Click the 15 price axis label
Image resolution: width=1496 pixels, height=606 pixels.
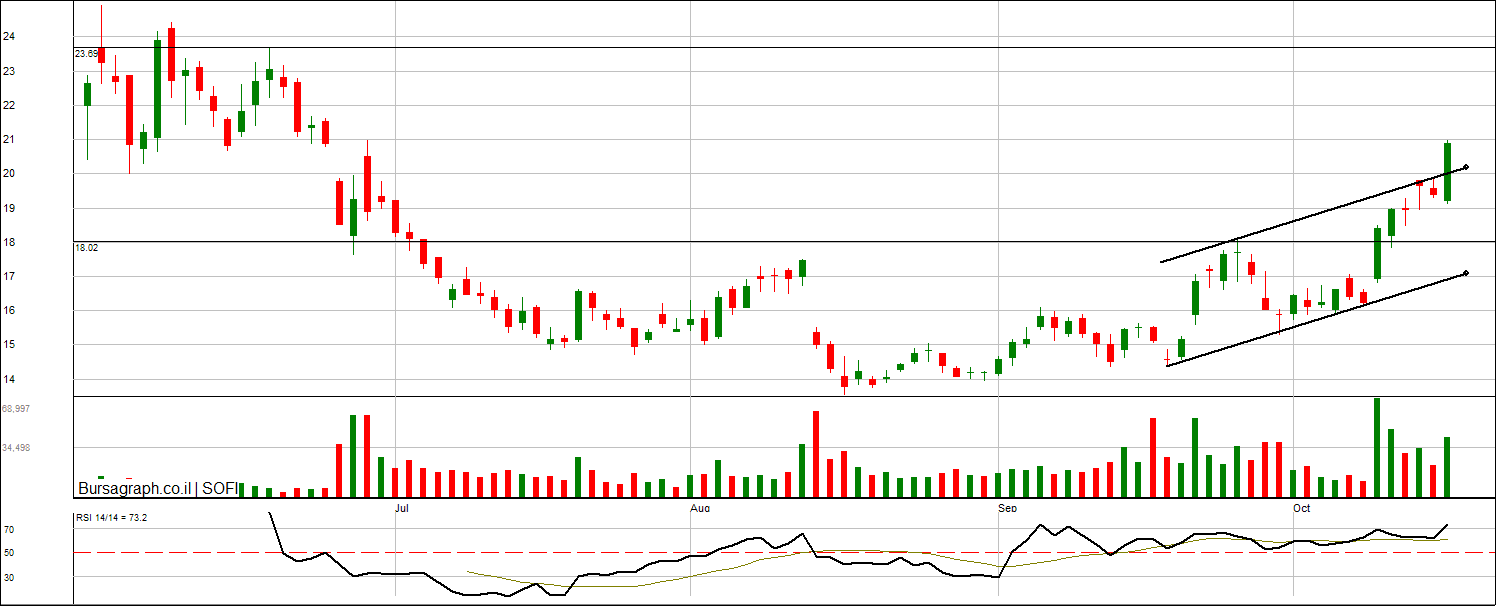click(x=8, y=345)
